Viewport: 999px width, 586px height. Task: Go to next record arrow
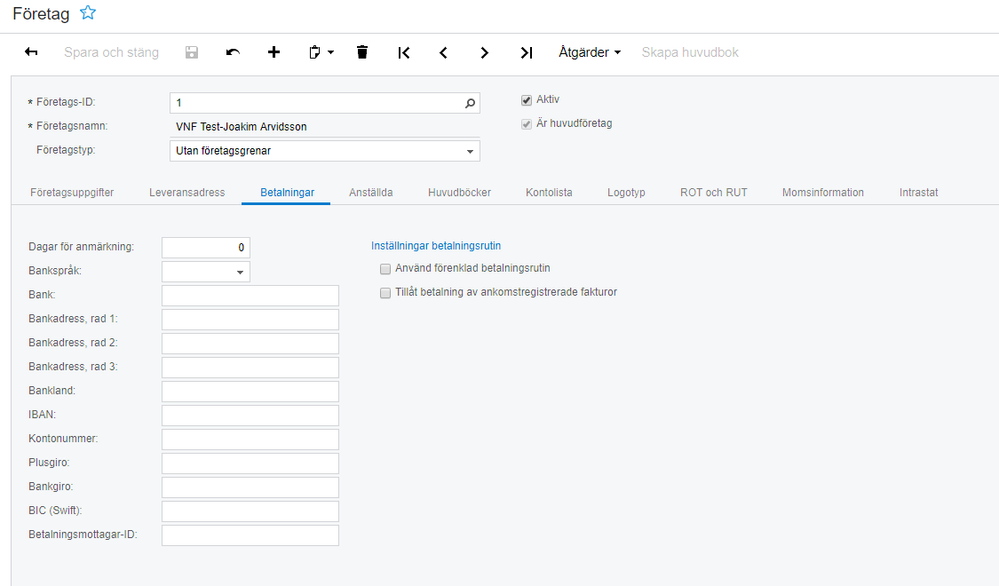pos(485,52)
